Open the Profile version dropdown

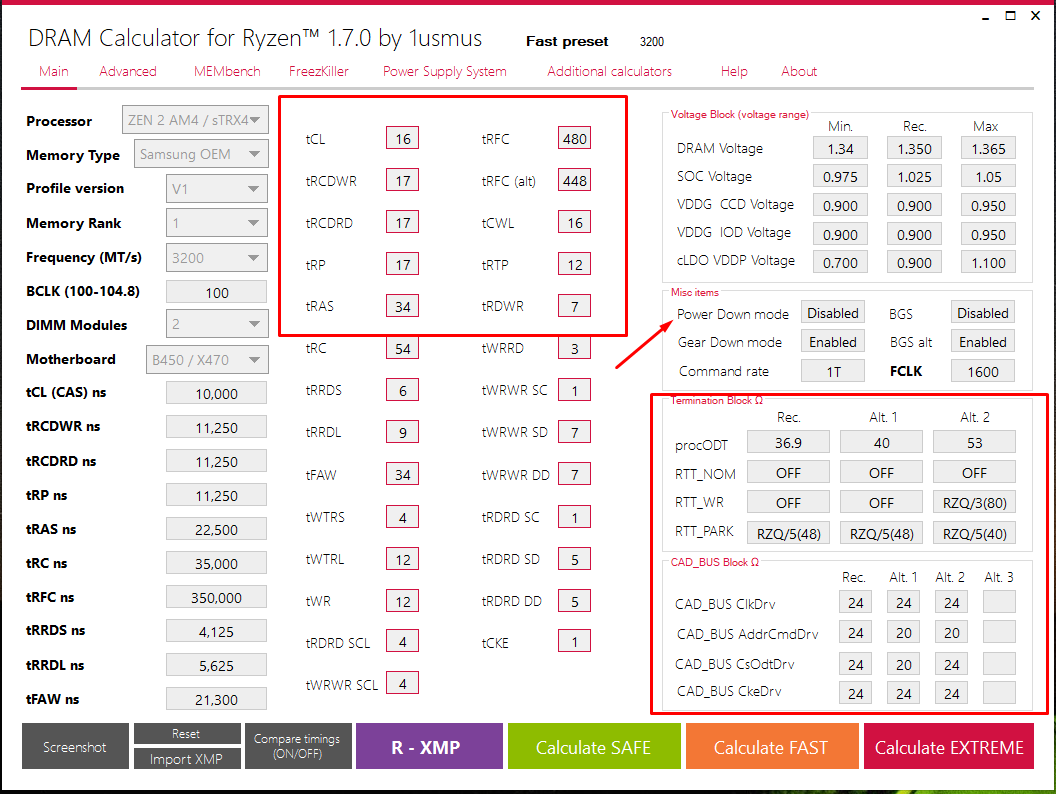(217, 189)
